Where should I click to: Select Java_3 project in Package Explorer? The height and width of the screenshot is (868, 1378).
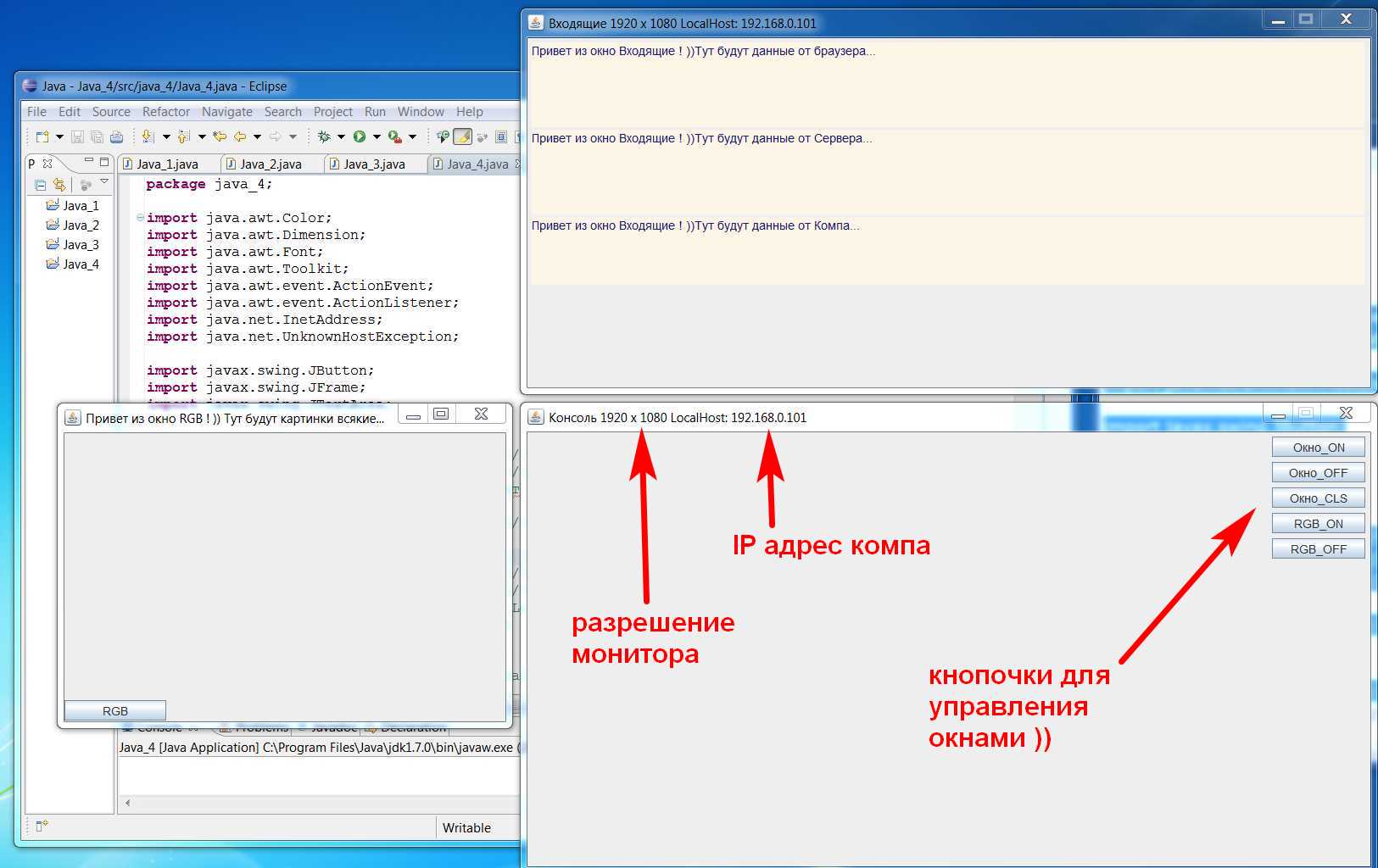[x=81, y=245]
